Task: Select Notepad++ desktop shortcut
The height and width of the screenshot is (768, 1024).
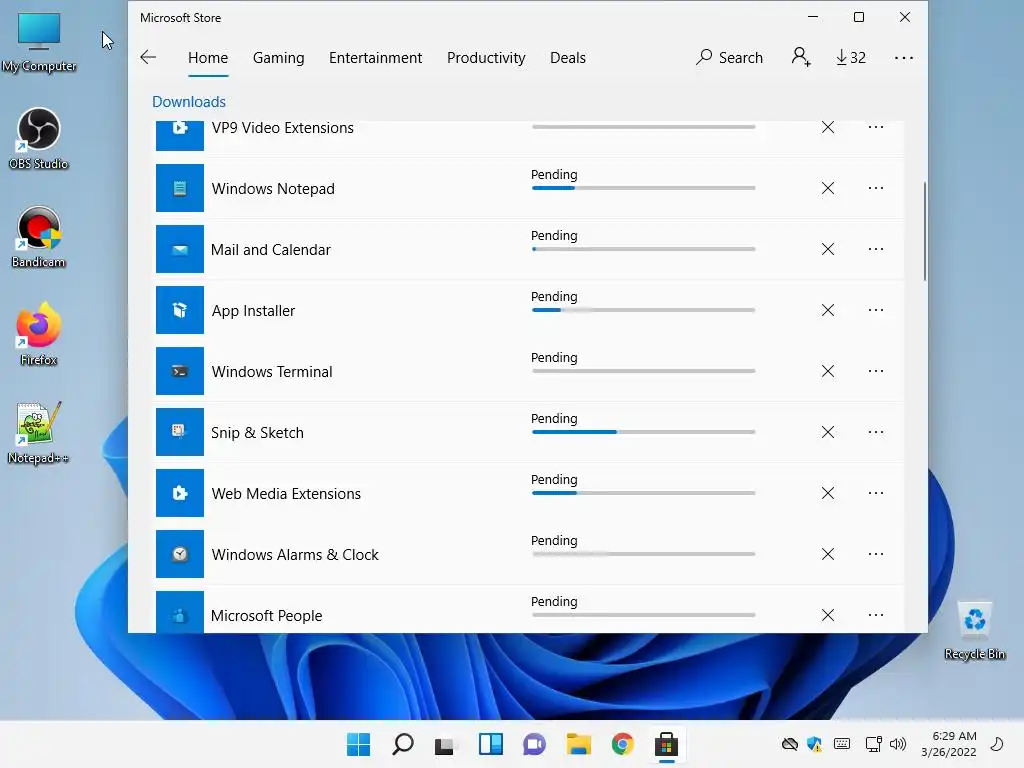Action: point(39,432)
